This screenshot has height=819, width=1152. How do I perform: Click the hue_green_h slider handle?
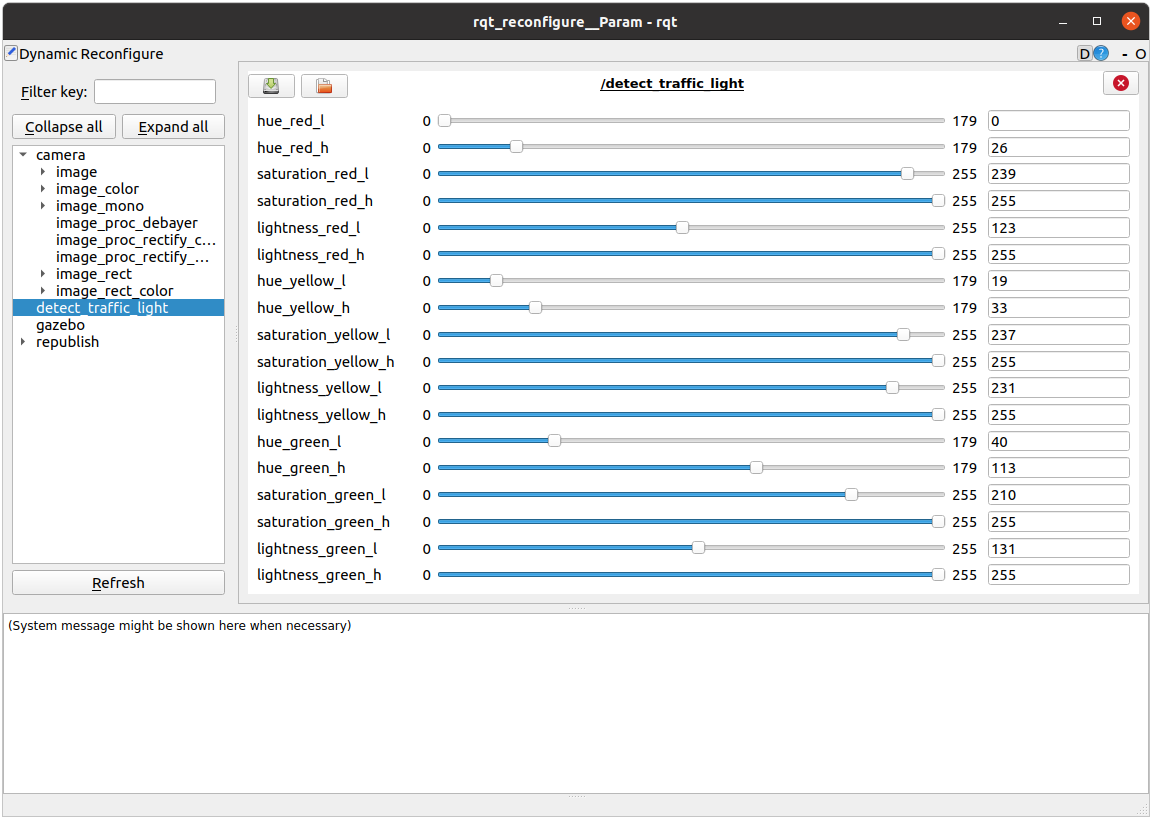coord(756,468)
